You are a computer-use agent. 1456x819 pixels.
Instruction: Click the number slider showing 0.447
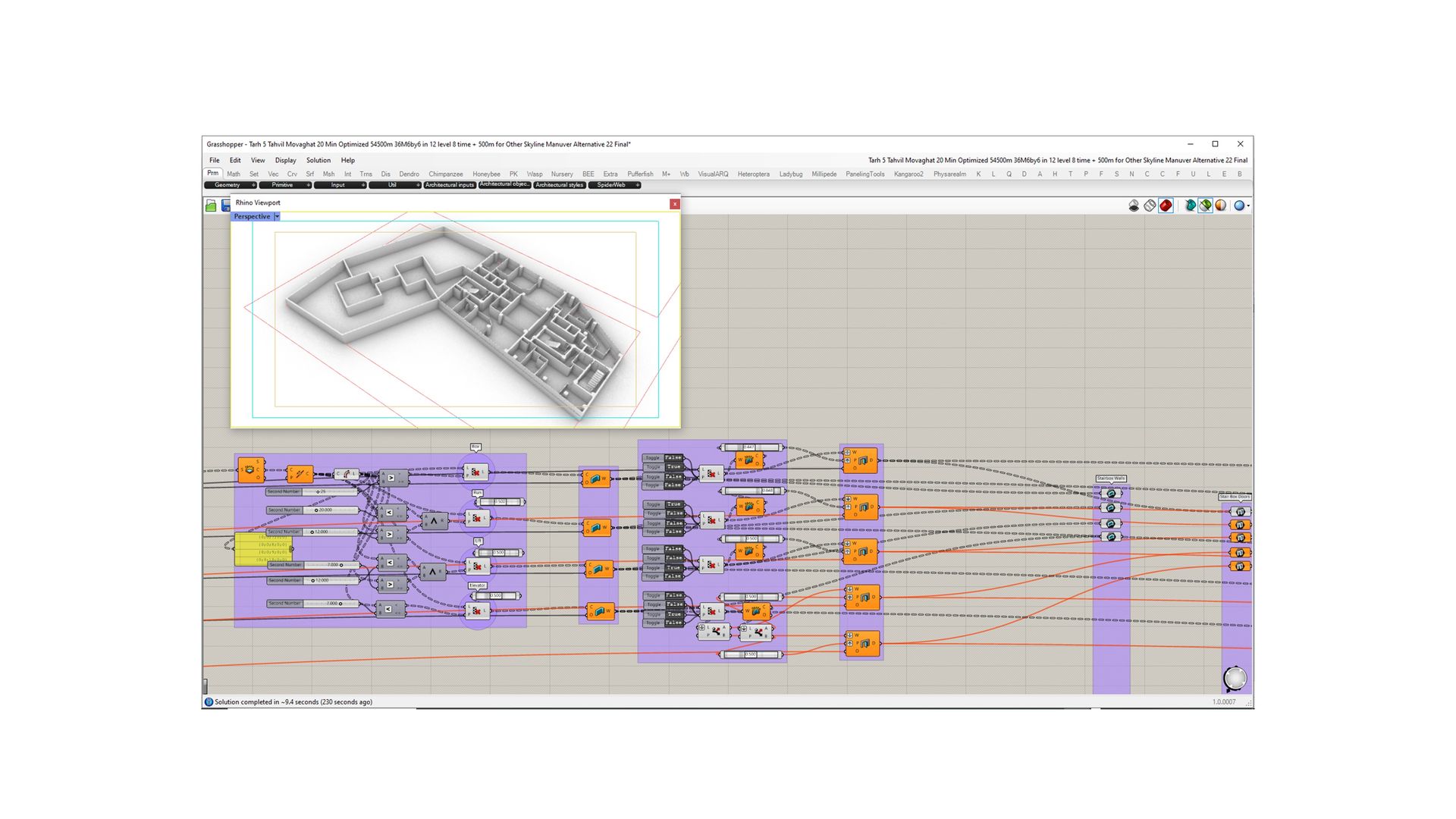coord(751,447)
